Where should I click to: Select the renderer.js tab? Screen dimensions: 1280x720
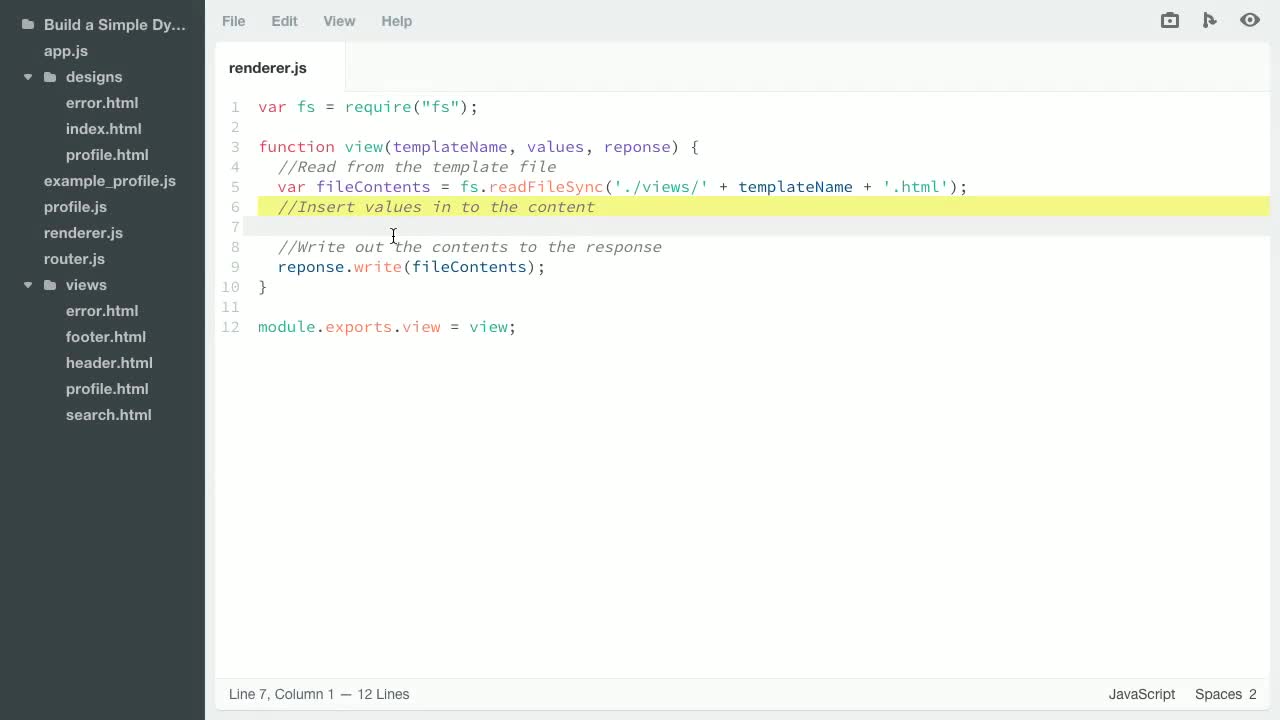[x=267, y=68]
